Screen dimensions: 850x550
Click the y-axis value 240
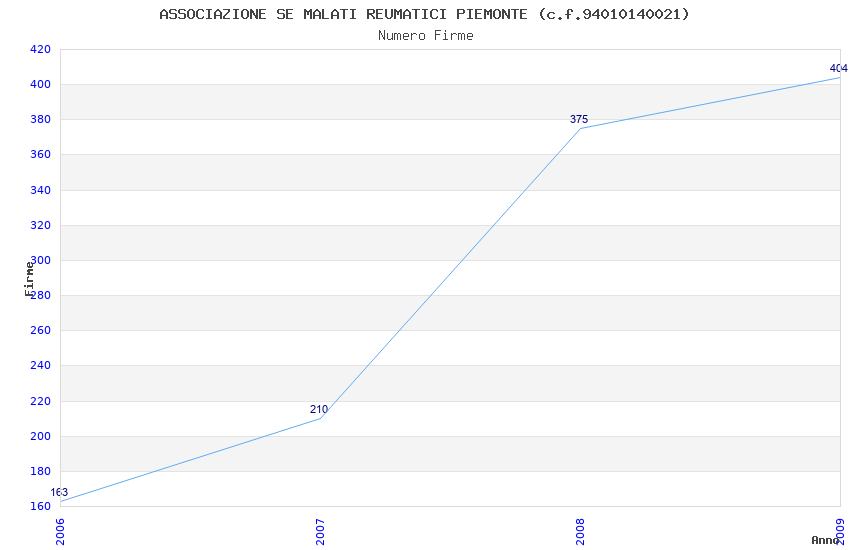(40, 366)
